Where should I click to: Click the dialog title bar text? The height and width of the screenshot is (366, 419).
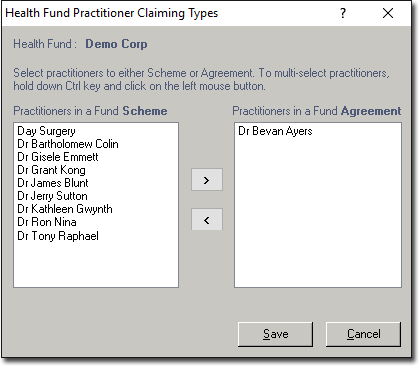click(112, 13)
